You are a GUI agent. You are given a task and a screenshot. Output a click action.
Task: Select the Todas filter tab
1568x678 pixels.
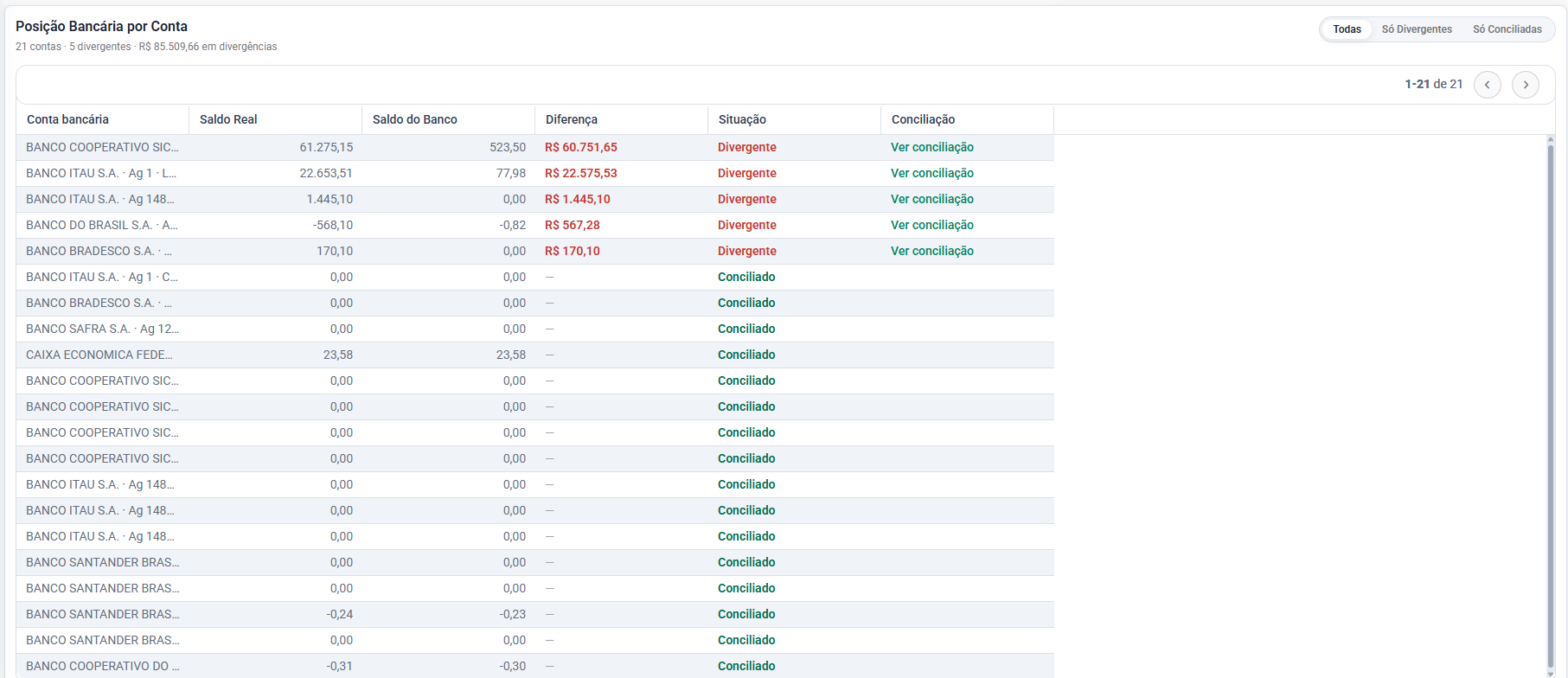click(1347, 29)
